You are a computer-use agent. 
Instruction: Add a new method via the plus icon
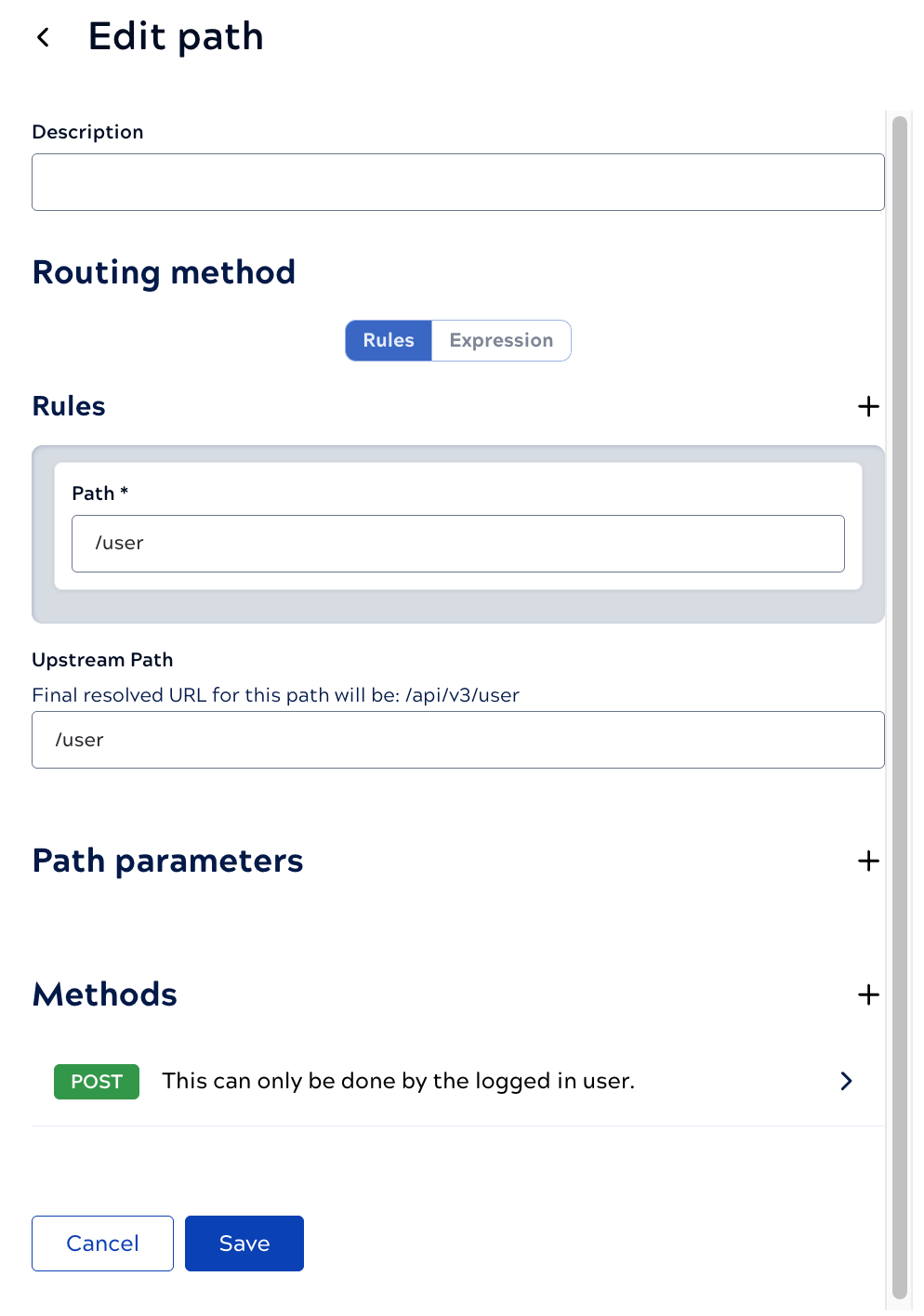click(x=868, y=994)
